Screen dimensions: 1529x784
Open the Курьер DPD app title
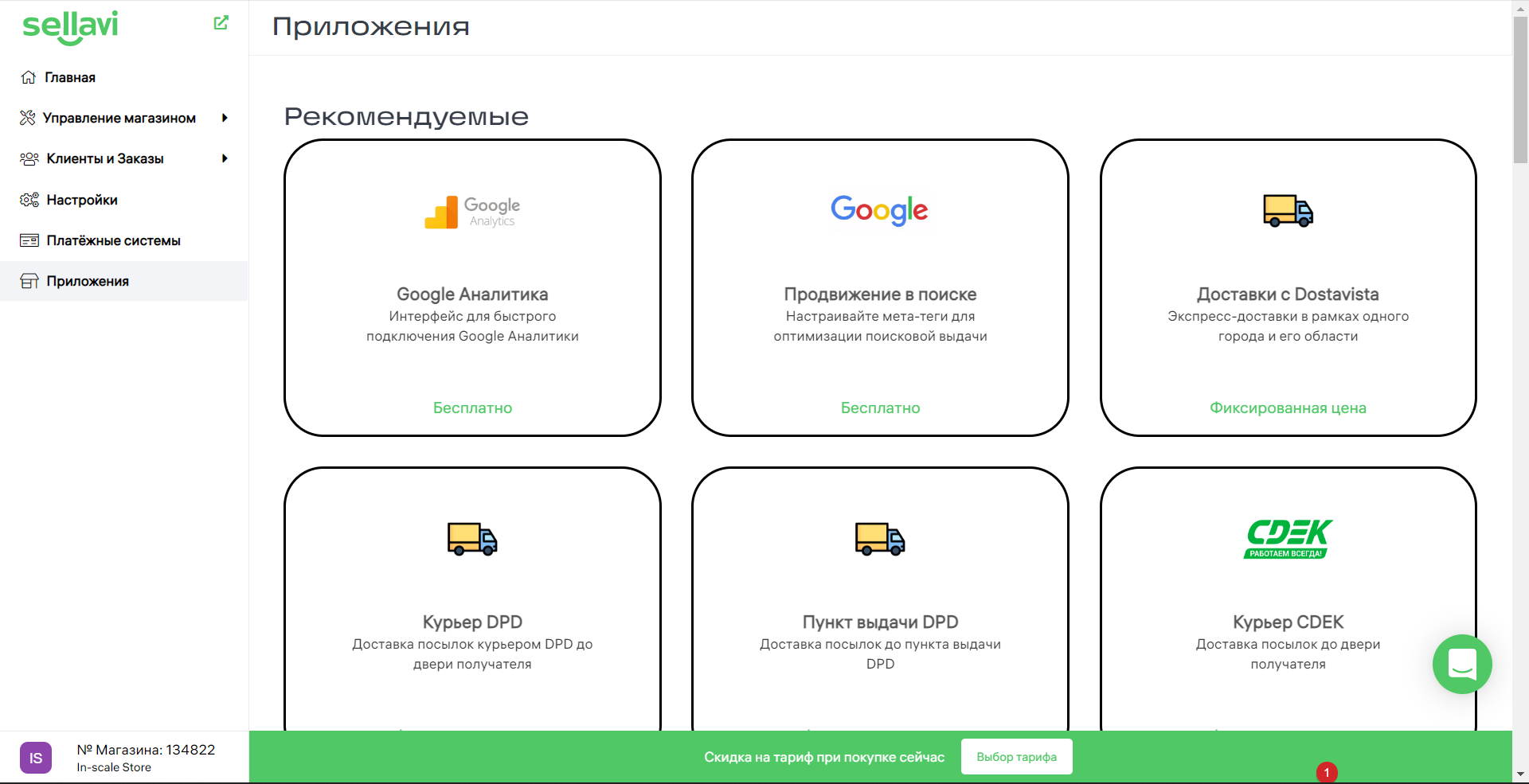[472, 622]
